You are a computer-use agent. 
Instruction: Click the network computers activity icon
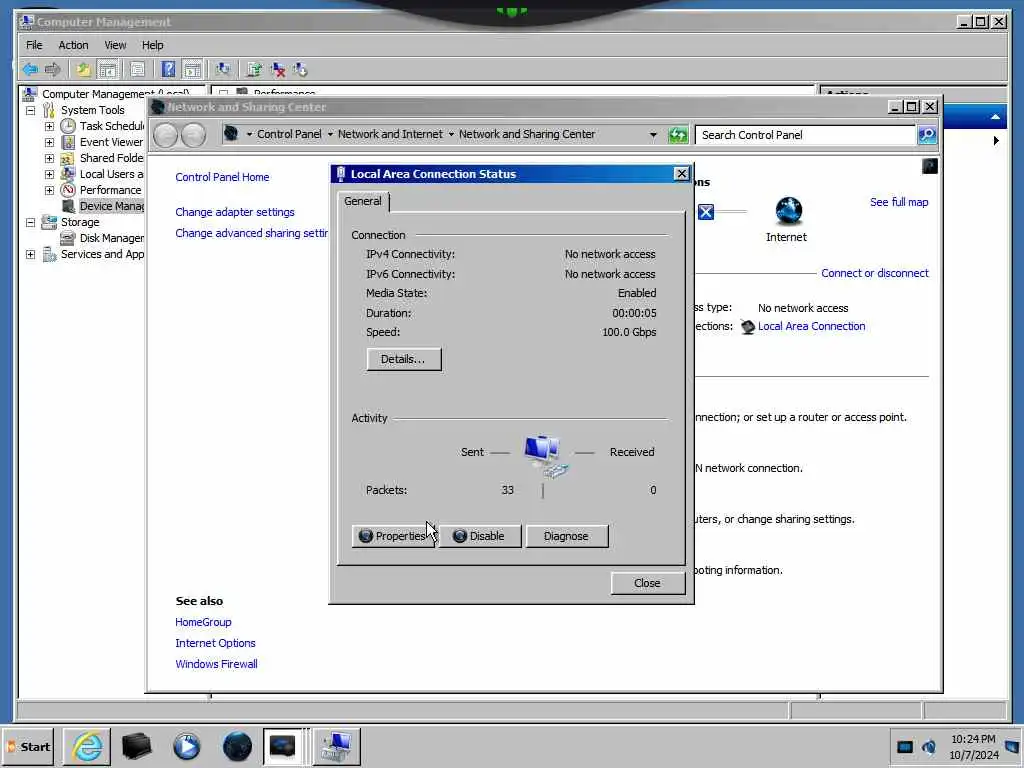click(x=545, y=455)
